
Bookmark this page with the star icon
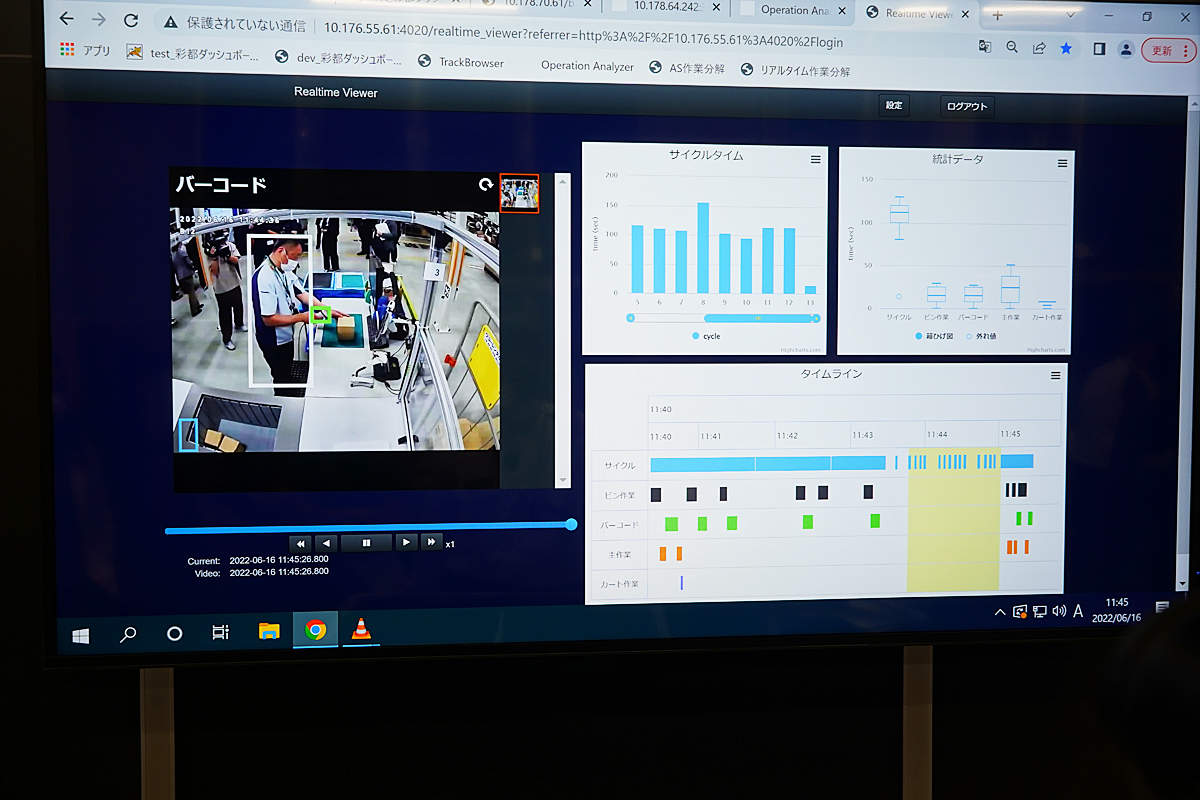[x=1066, y=48]
